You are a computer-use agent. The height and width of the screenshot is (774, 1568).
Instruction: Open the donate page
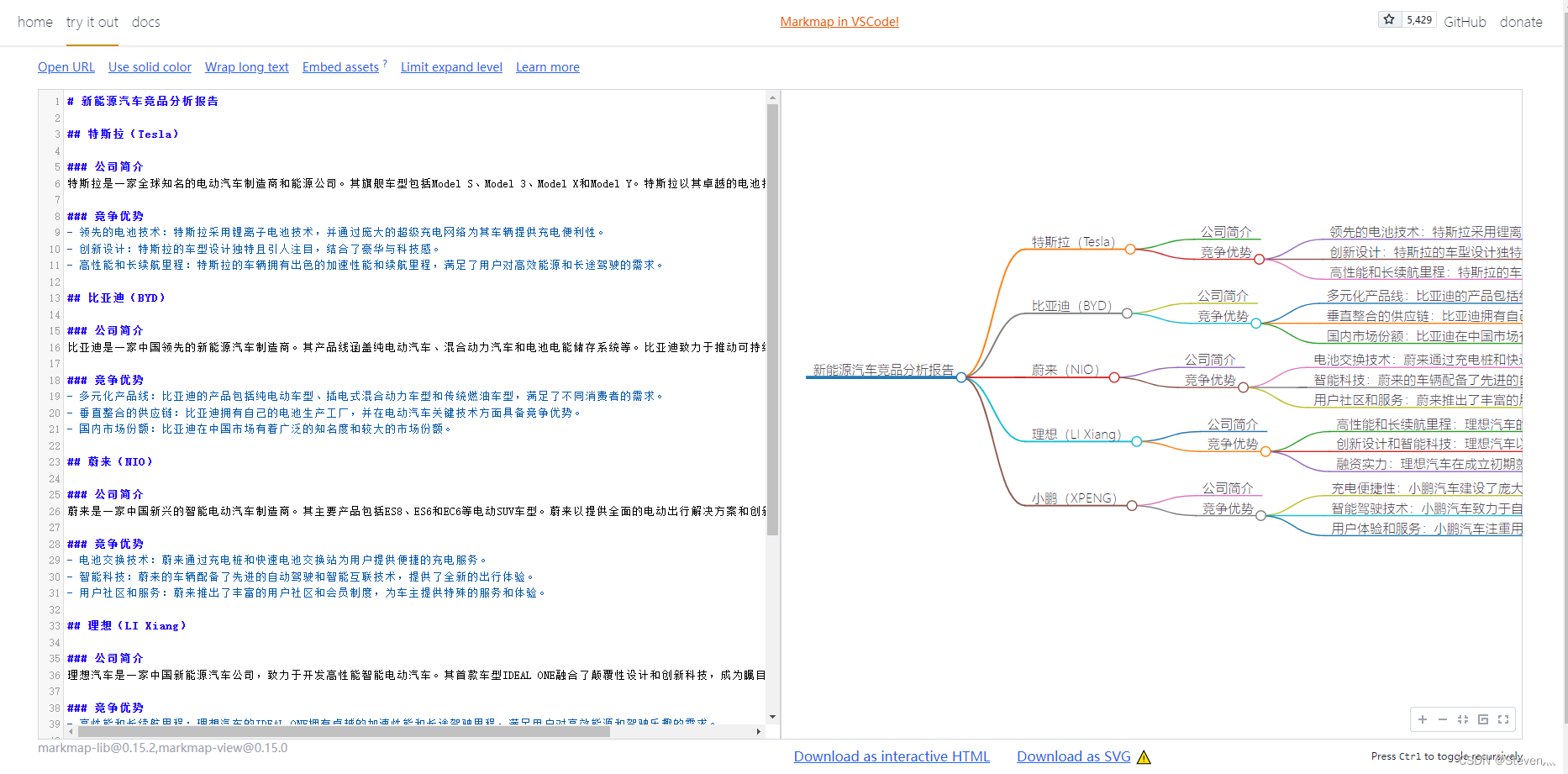point(1521,22)
